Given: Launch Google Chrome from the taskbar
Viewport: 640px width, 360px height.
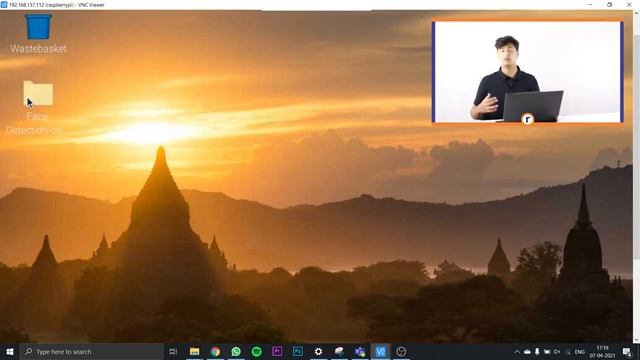Looking at the screenshot, I should (215, 351).
